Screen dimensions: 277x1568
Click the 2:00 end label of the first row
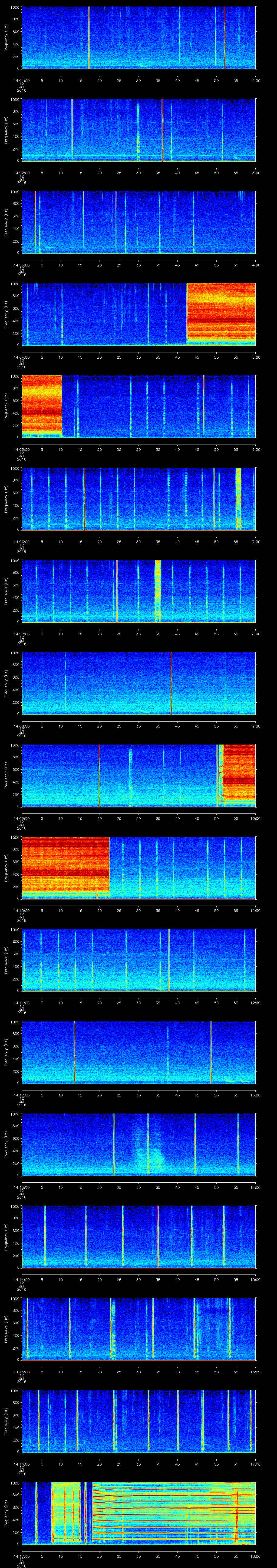click(256, 80)
